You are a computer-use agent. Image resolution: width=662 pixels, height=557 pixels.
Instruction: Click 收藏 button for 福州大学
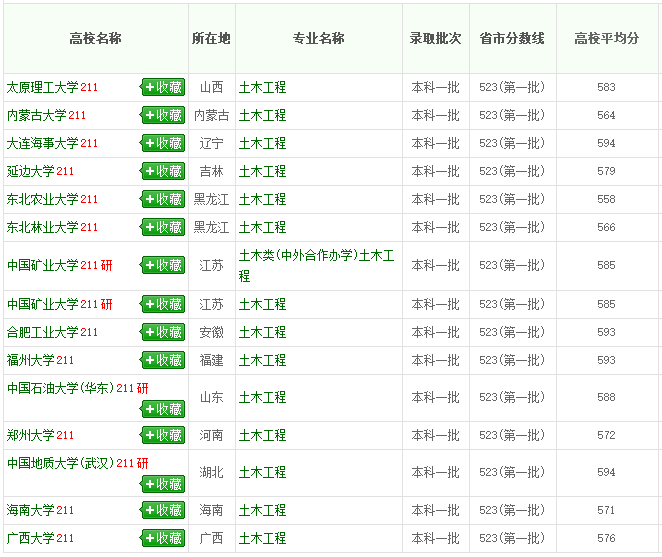(x=163, y=360)
